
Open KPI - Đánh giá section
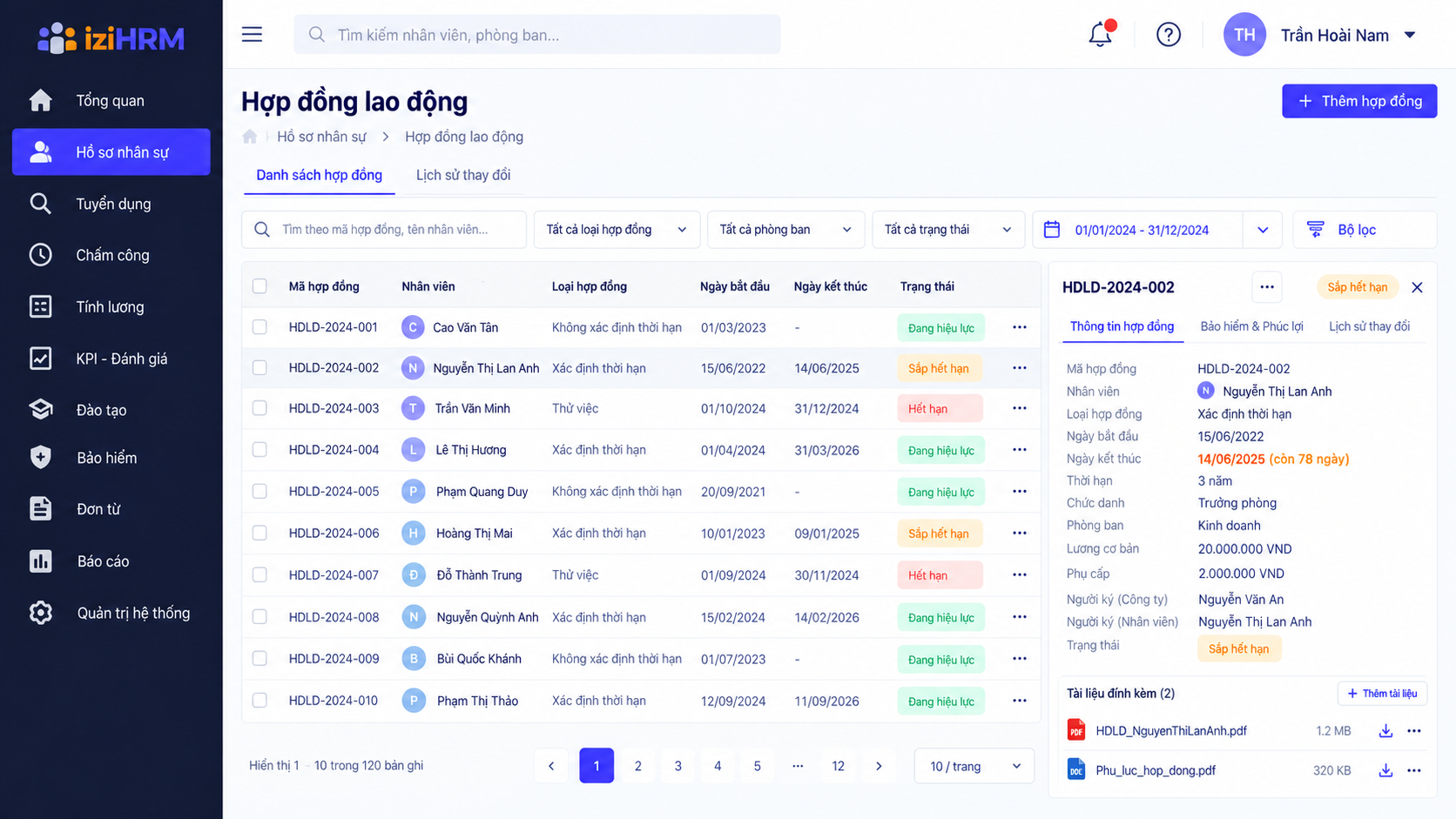point(111,359)
